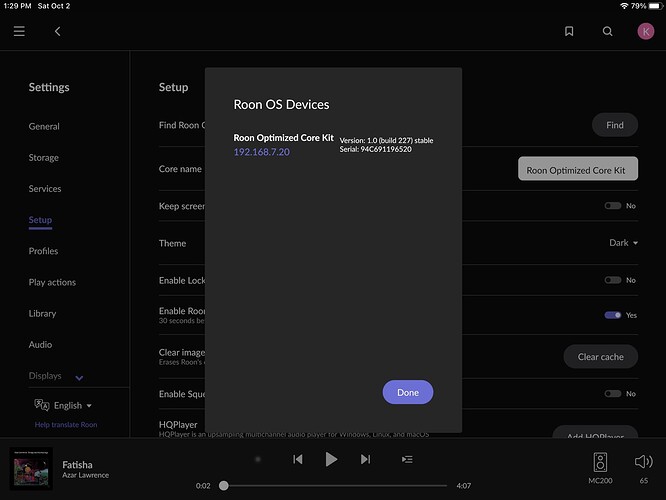
Task: Click the Find button
Action: coord(615,125)
